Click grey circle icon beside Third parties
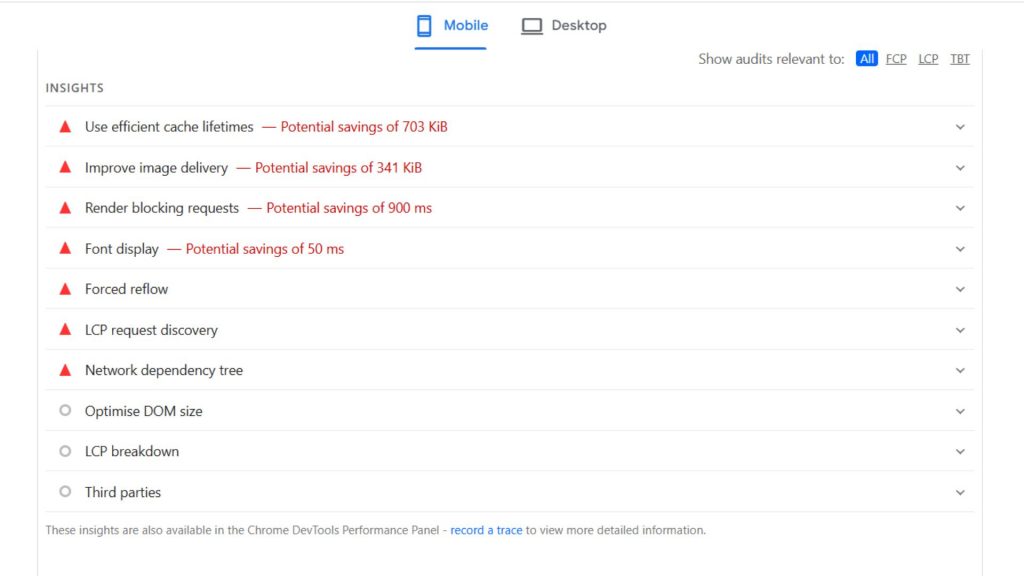Screen dimensions: 1024x576 tap(65, 492)
